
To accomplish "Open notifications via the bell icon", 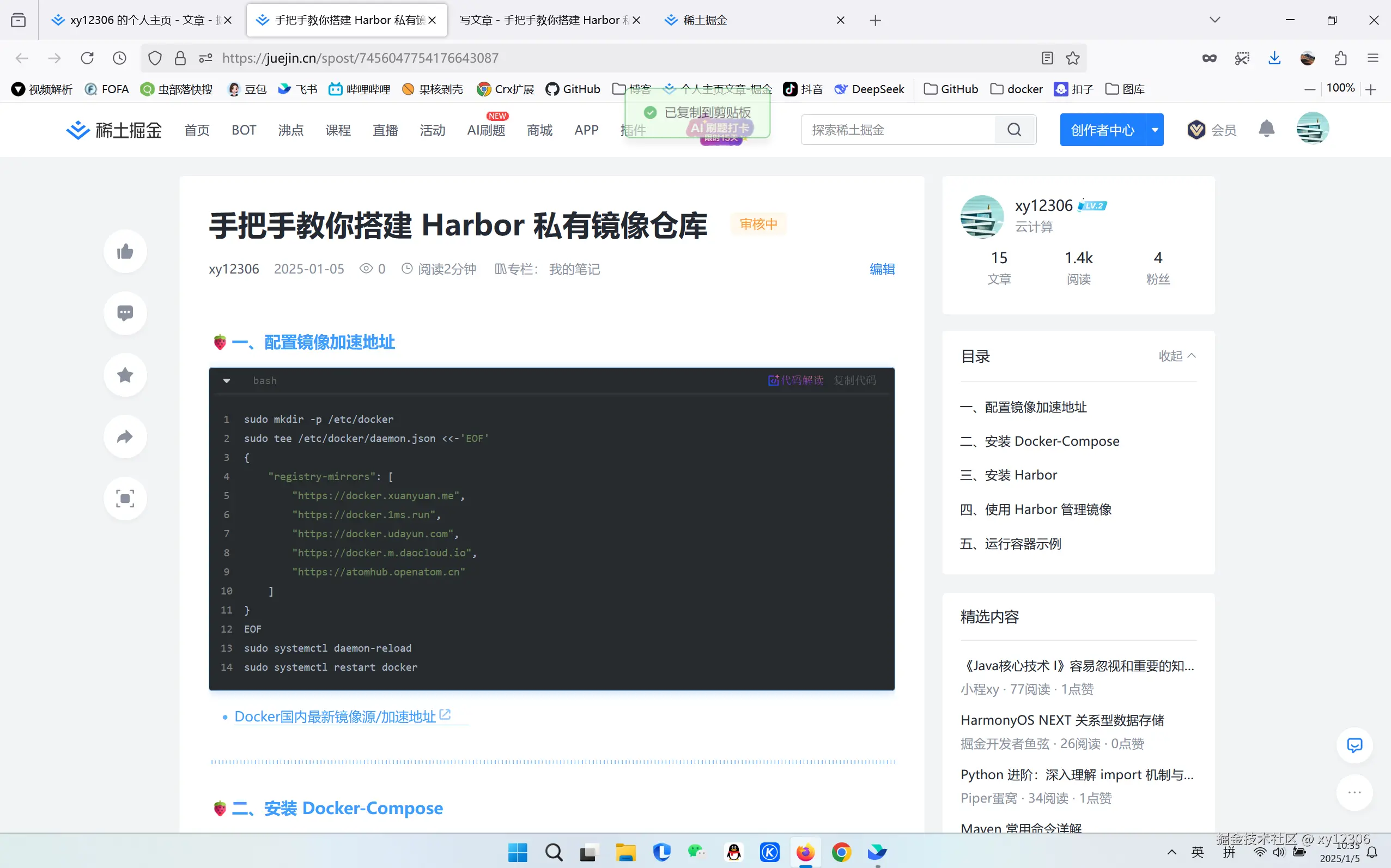I will pos(1266,129).
